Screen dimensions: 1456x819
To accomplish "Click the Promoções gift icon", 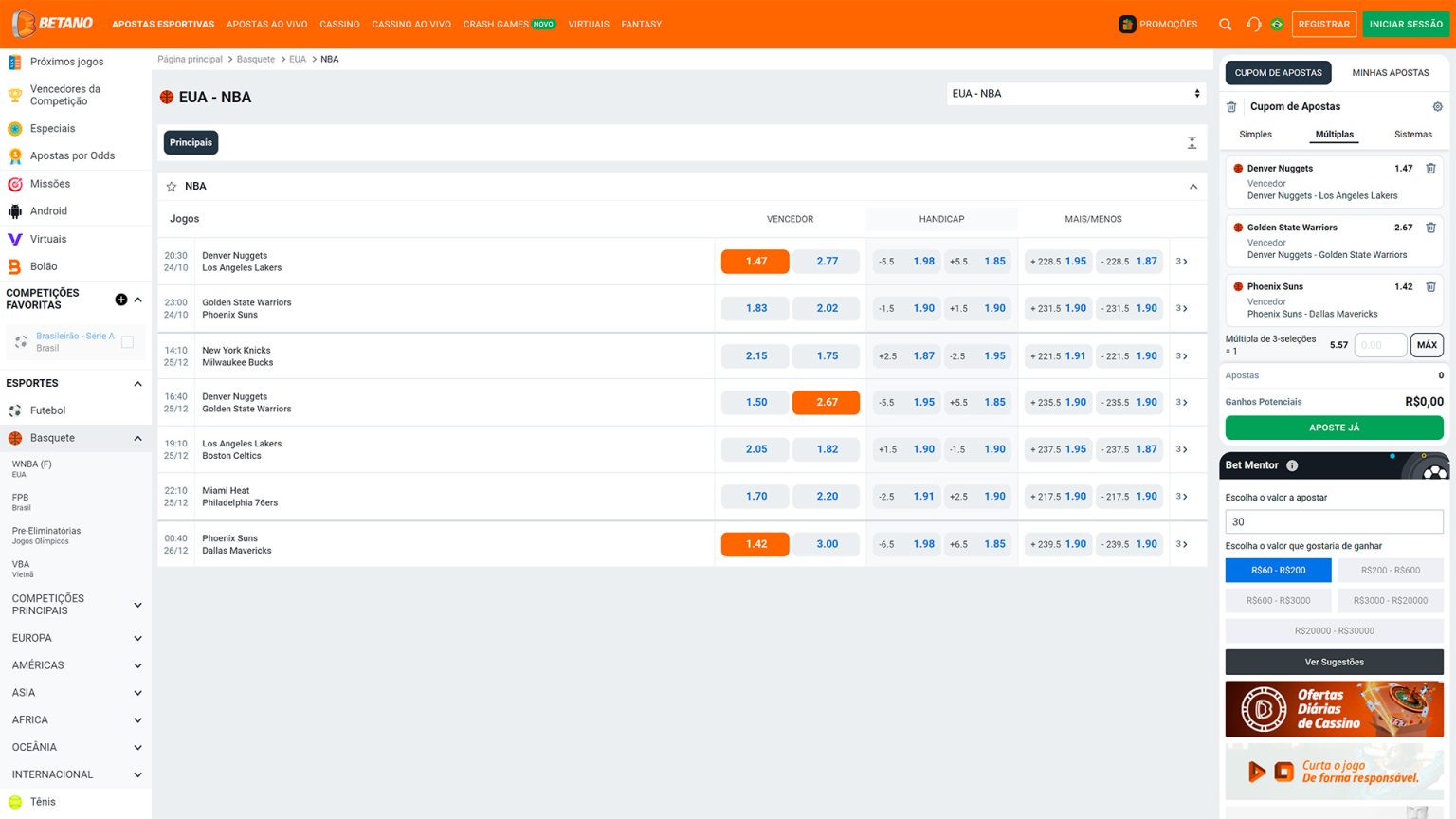I will [1127, 24].
